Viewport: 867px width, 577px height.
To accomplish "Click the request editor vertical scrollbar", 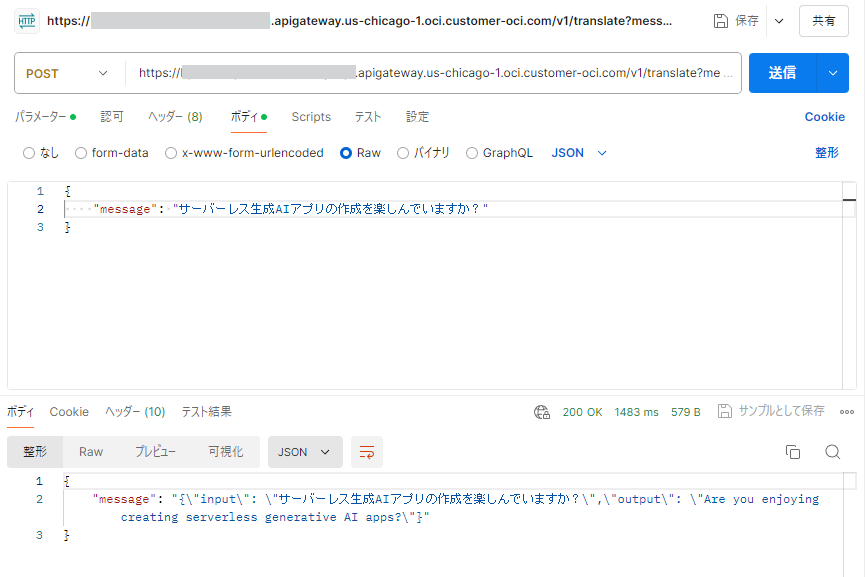I will coord(849,285).
